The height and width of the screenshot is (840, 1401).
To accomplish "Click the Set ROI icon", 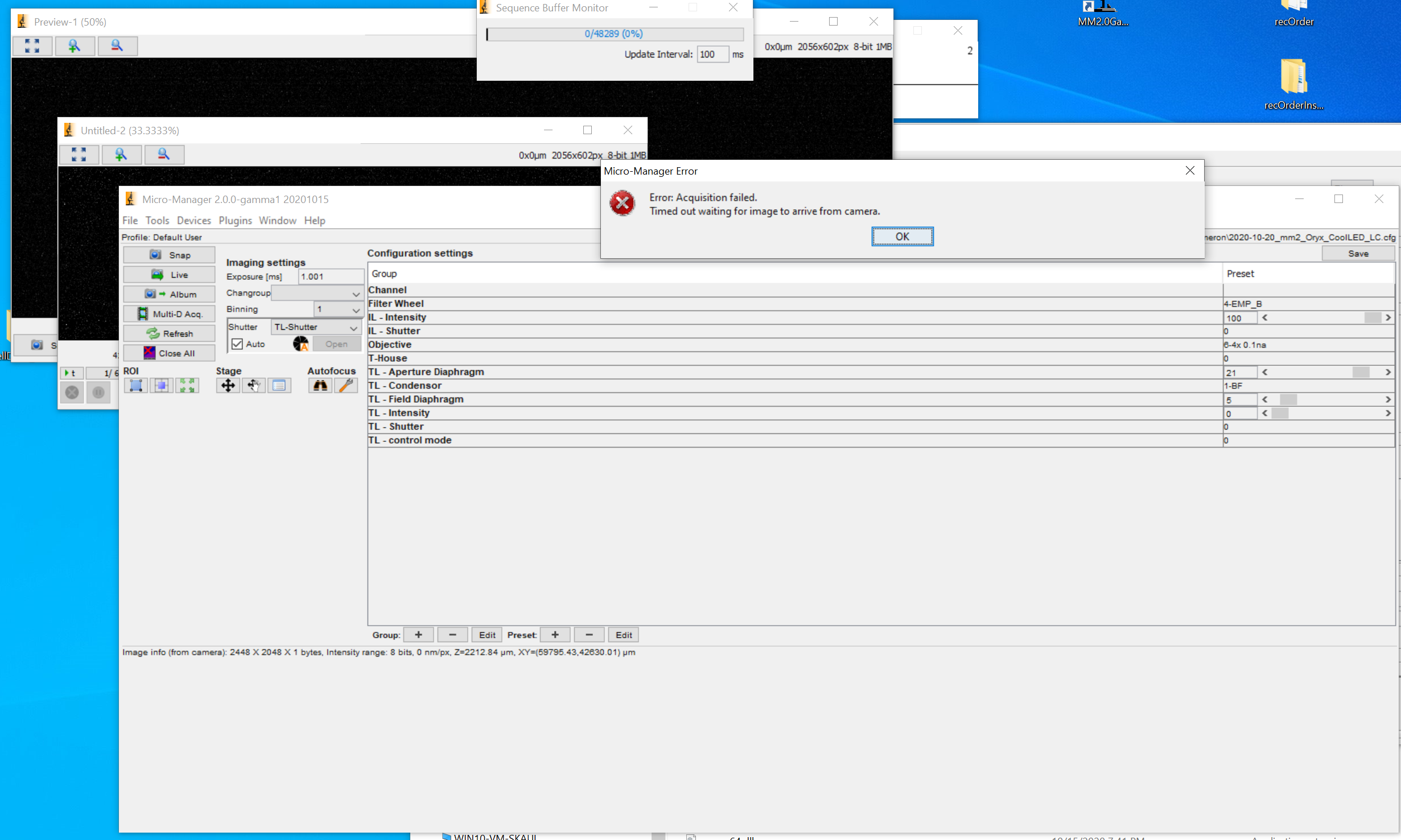I will [x=136, y=386].
